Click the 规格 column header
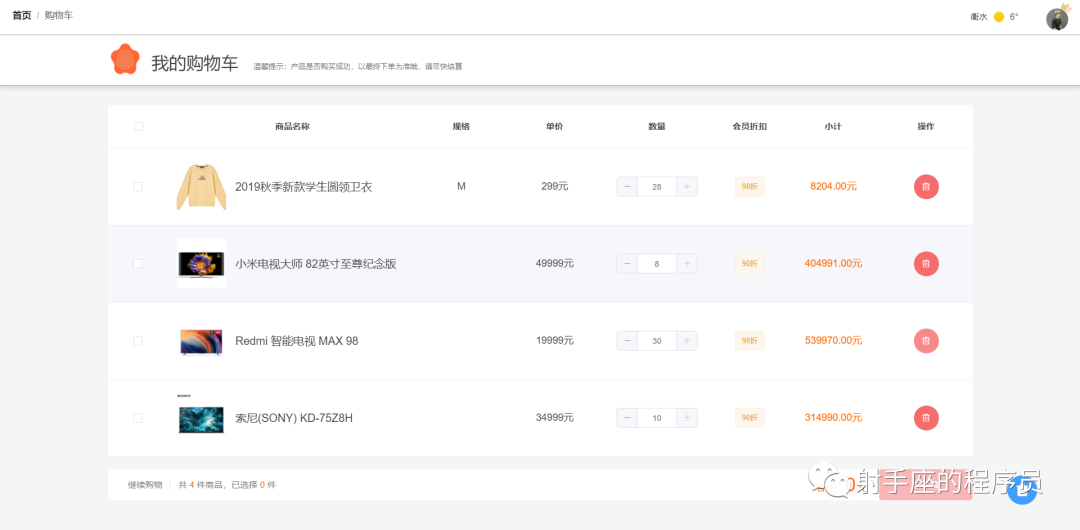 pos(461,127)
